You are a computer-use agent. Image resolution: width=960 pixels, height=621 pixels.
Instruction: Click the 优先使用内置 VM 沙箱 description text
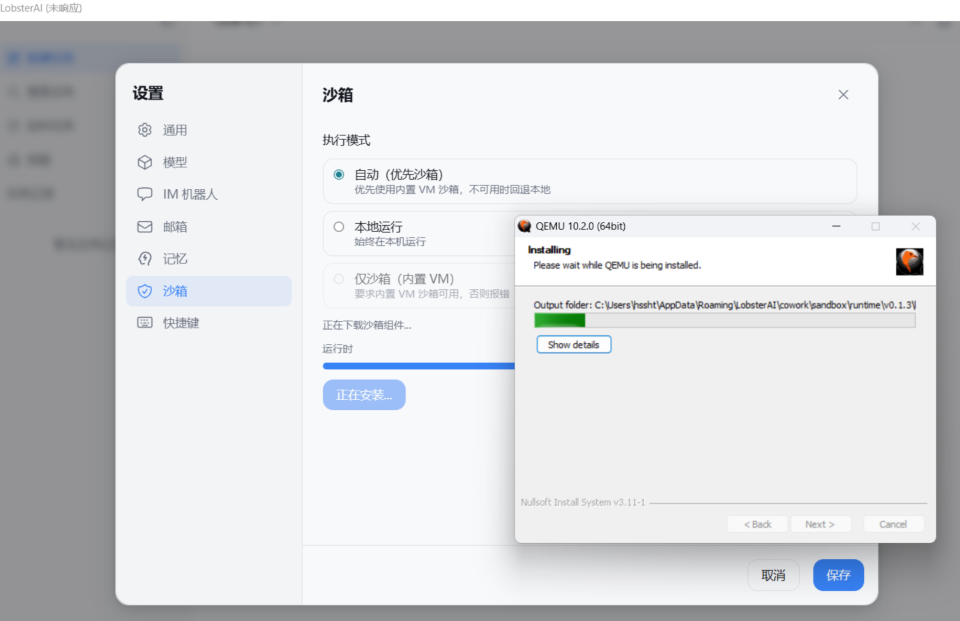pyautogui.click(x=452, y=190)
